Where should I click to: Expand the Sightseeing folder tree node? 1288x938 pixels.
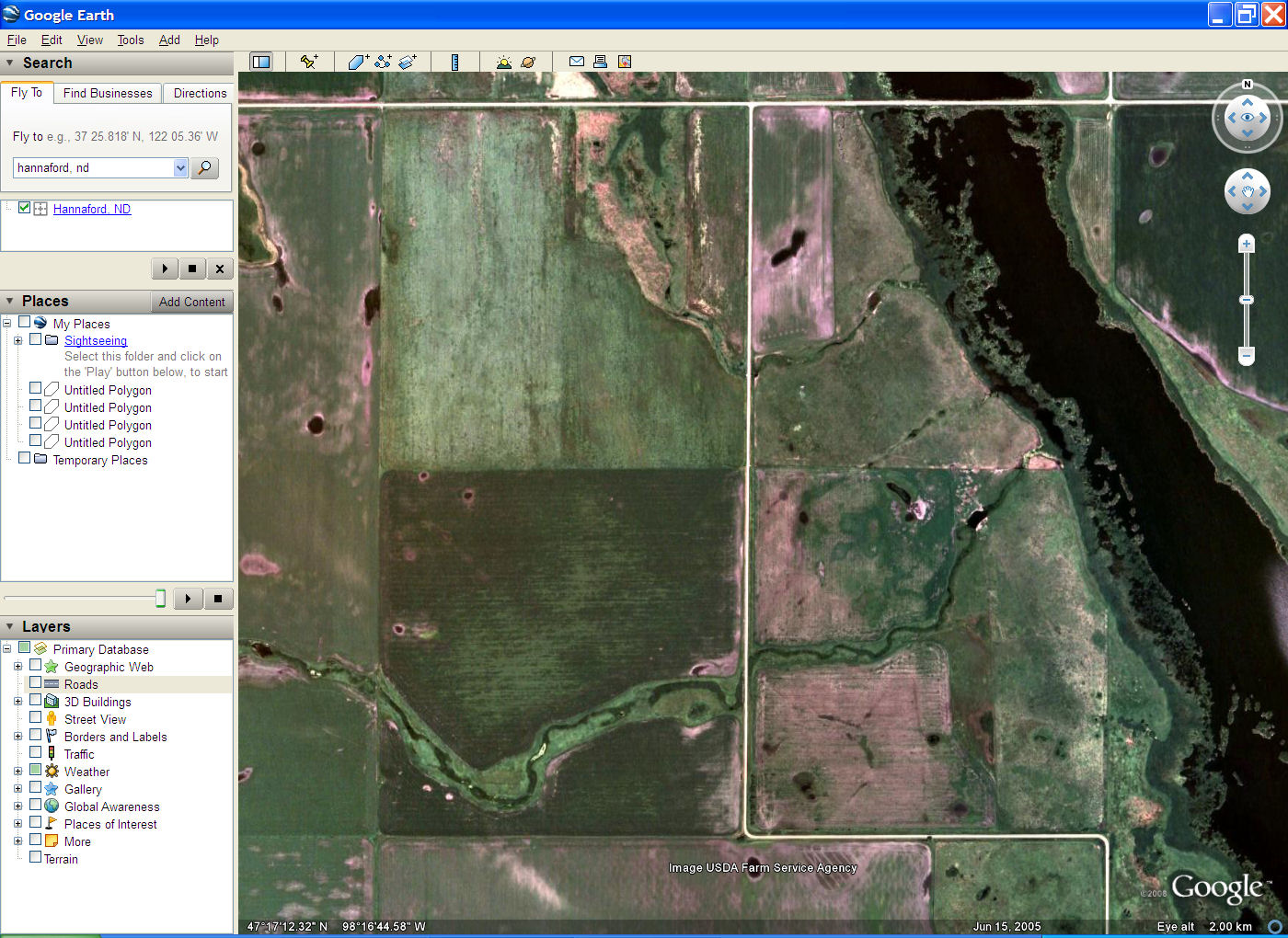click(17, 340)
